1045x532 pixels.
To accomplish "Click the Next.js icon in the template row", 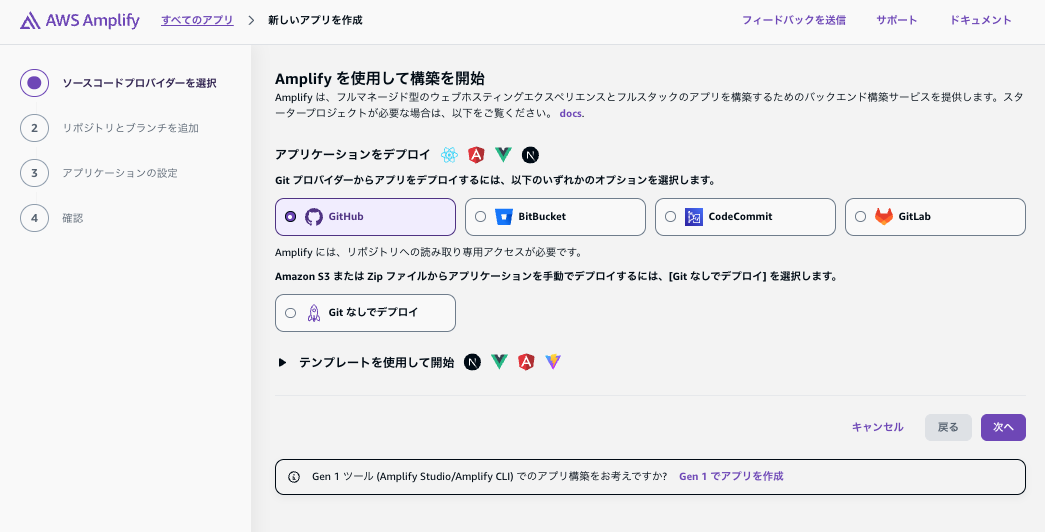I will point(473,362).
